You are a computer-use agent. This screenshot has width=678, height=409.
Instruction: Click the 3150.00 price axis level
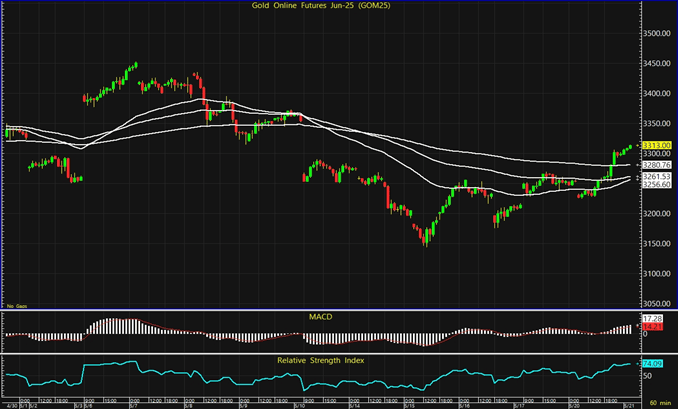click(656, 243)
